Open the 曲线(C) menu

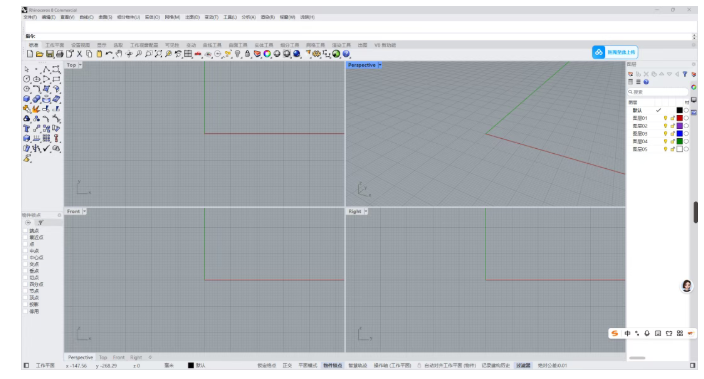click(86, 17)
